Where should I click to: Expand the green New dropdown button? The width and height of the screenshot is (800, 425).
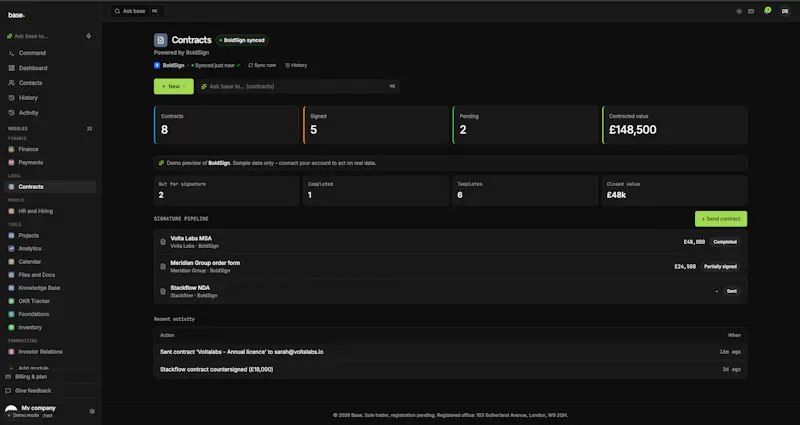pyautogui.click(x=173, y=86)
